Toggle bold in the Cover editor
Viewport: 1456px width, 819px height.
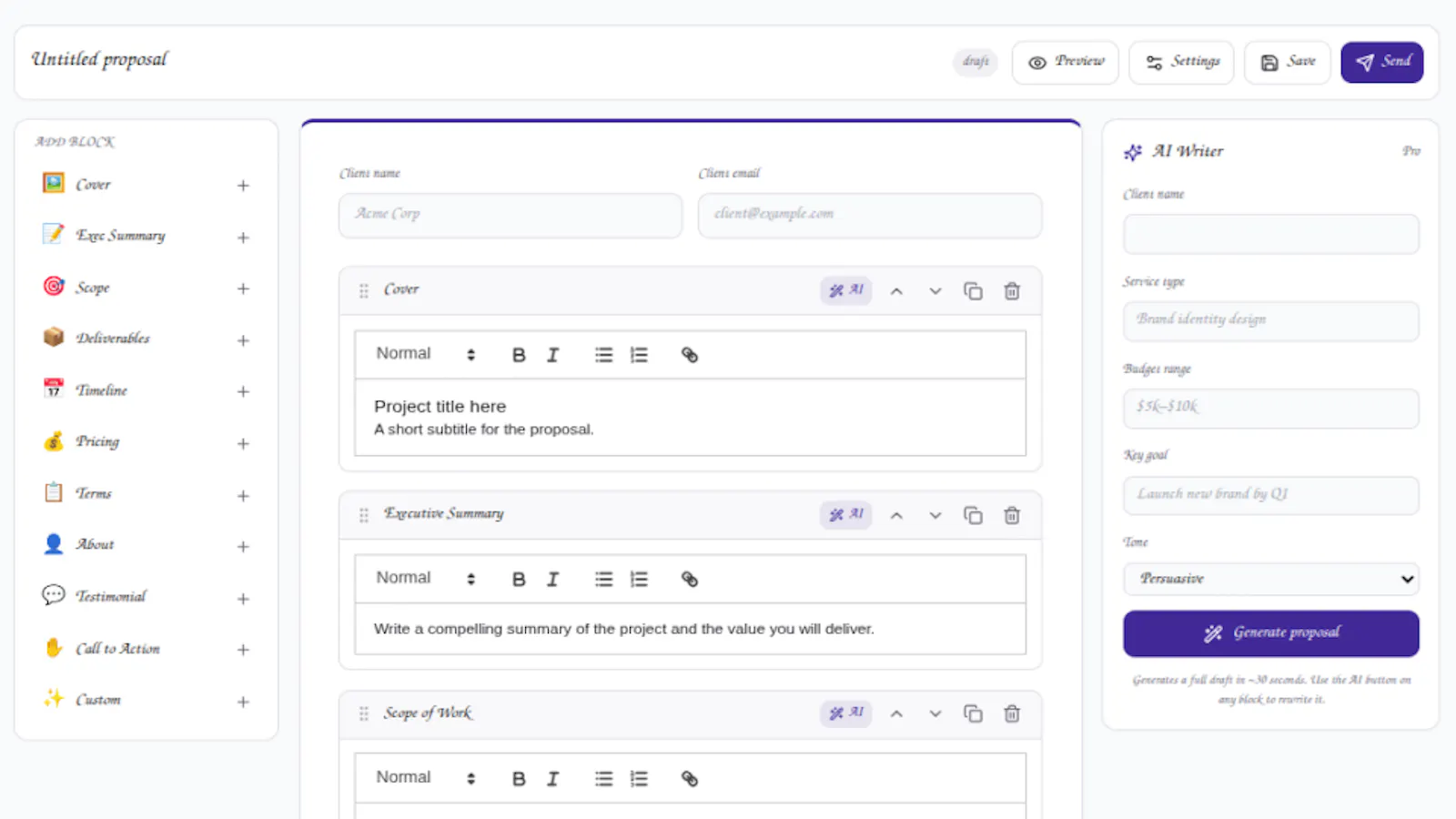[519, 355]
